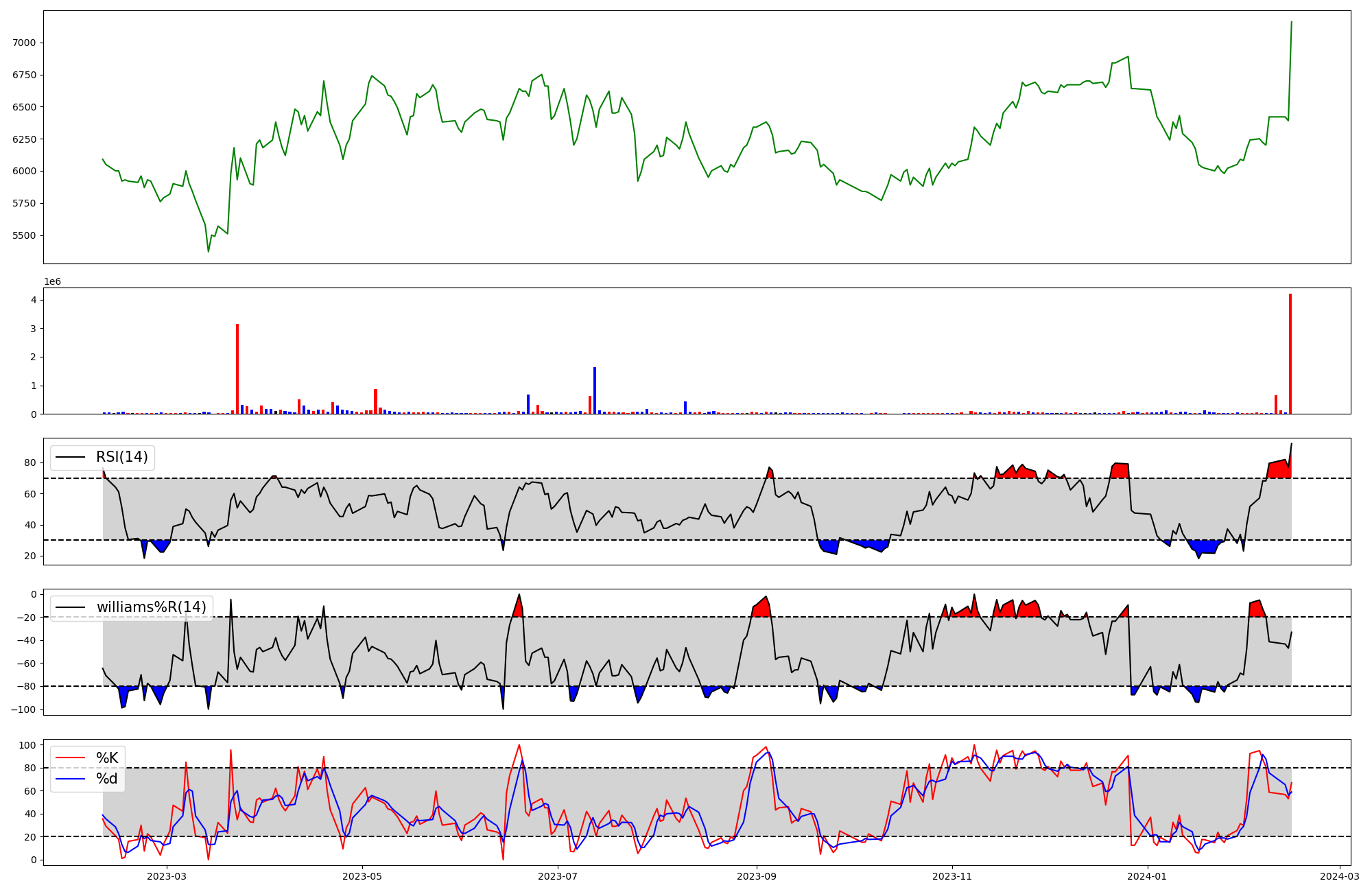The height and width of the screenshot is (892, 1372).
Task: Select the %d legend entry
Action: 107,779
